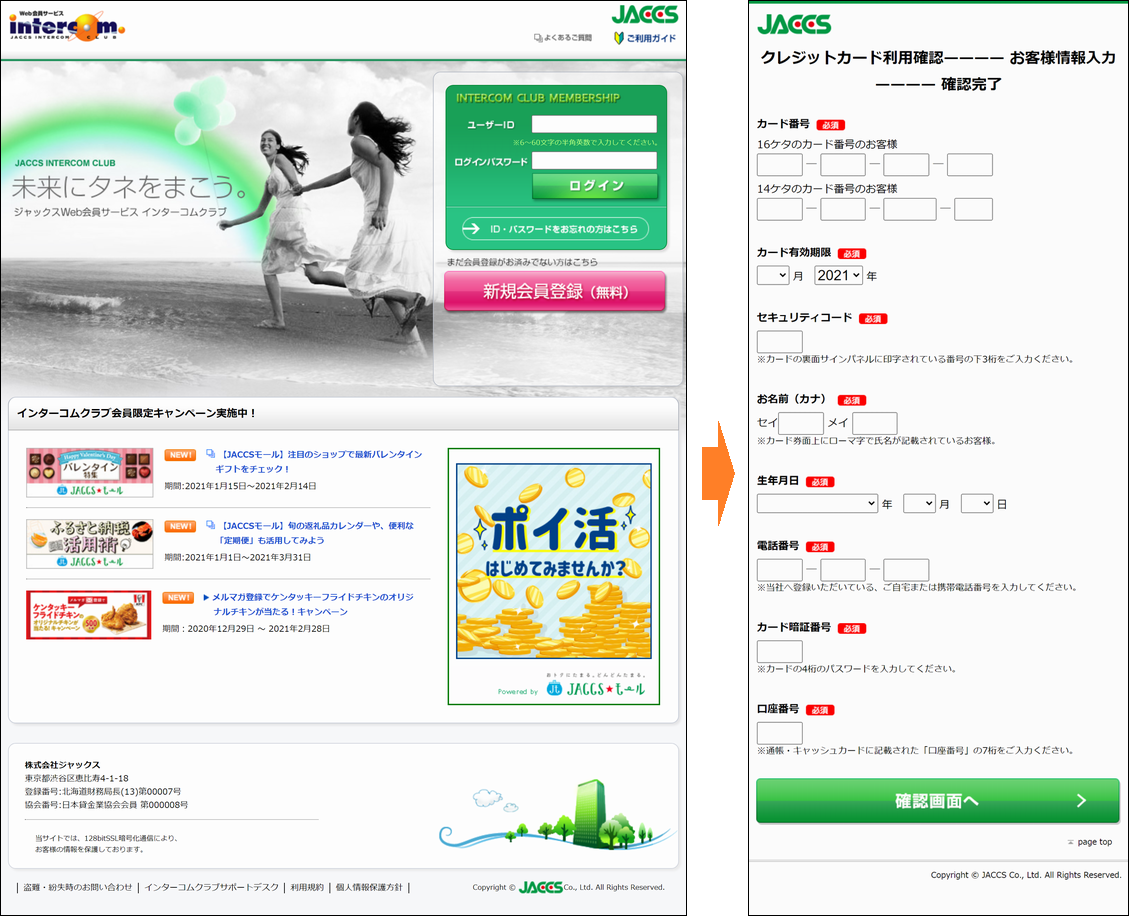Open the 2021 expiry year dropdown
The height and width of the screenshot is (916, 1130).
(838, 275)
